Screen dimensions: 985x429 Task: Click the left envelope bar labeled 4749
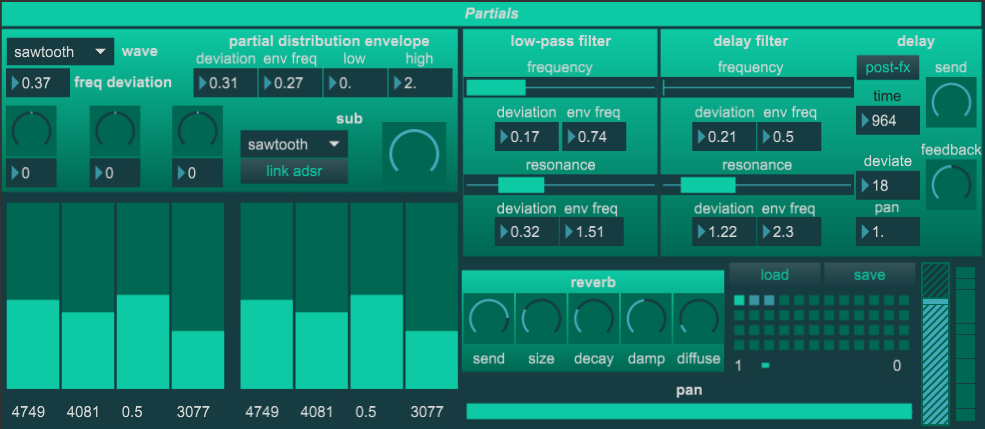tap(33, 296)
